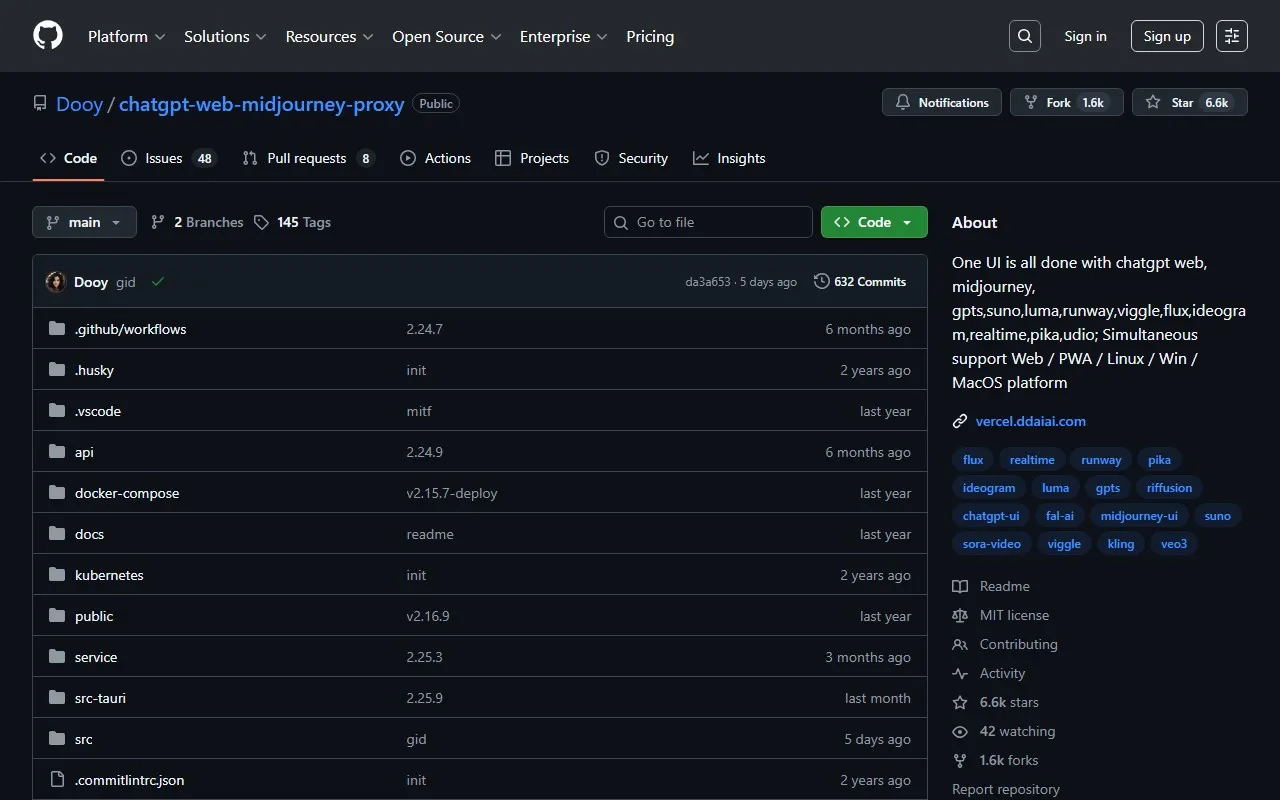Screen dimensions: 1280x800
Task: Open the .husky folder
Action: [x=94, y=370]
